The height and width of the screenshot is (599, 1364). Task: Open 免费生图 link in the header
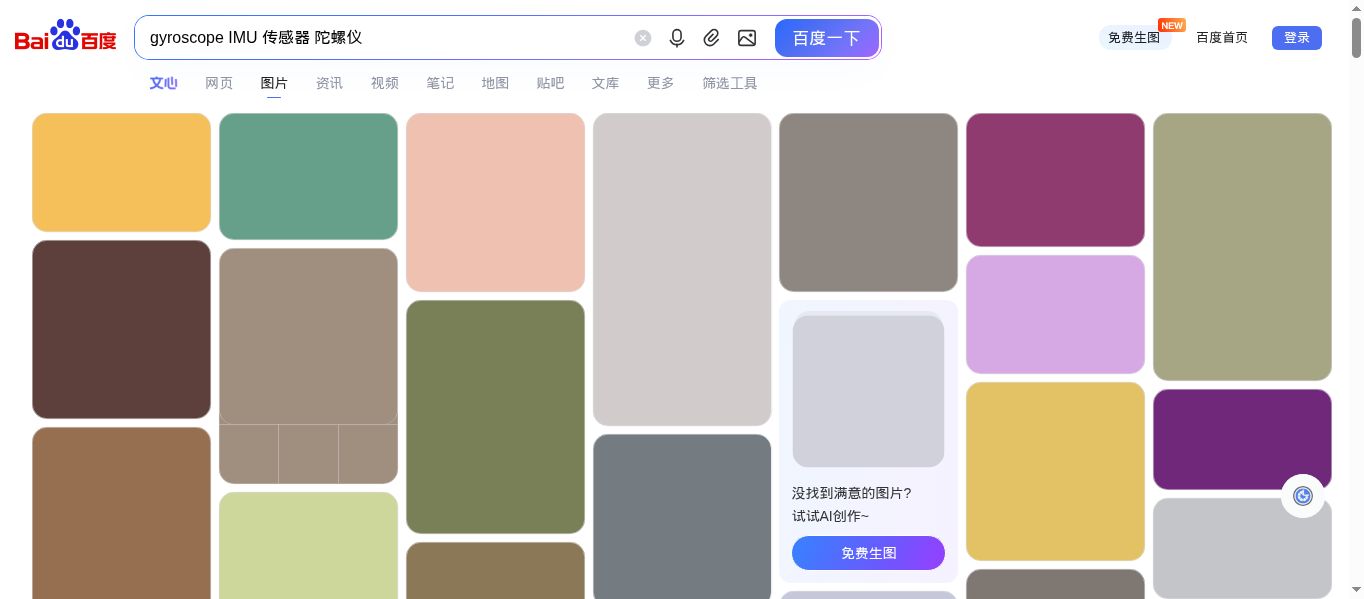(x=1134, y=38)
